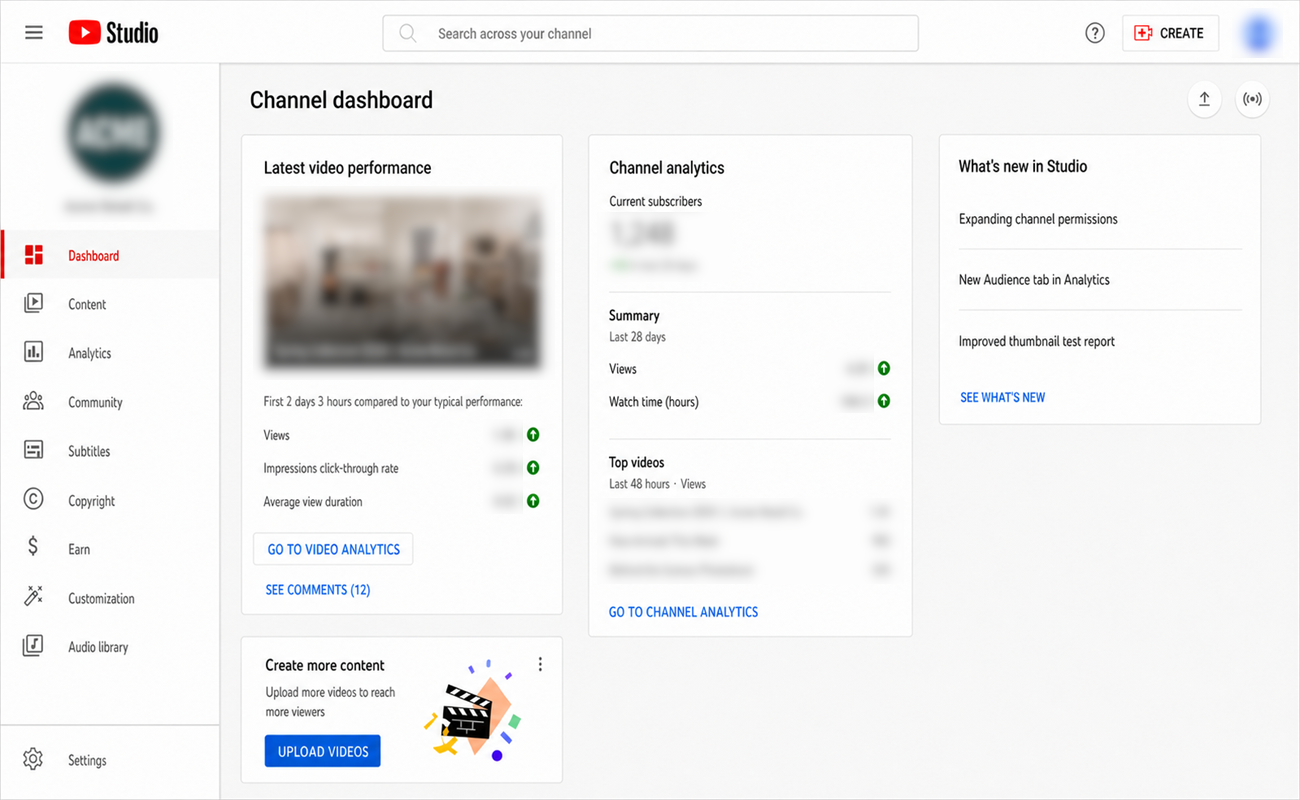This screenshot has width=1300, height=800.
Task: Click the Go live broadcast icon
Action: tap(1252, 99)
